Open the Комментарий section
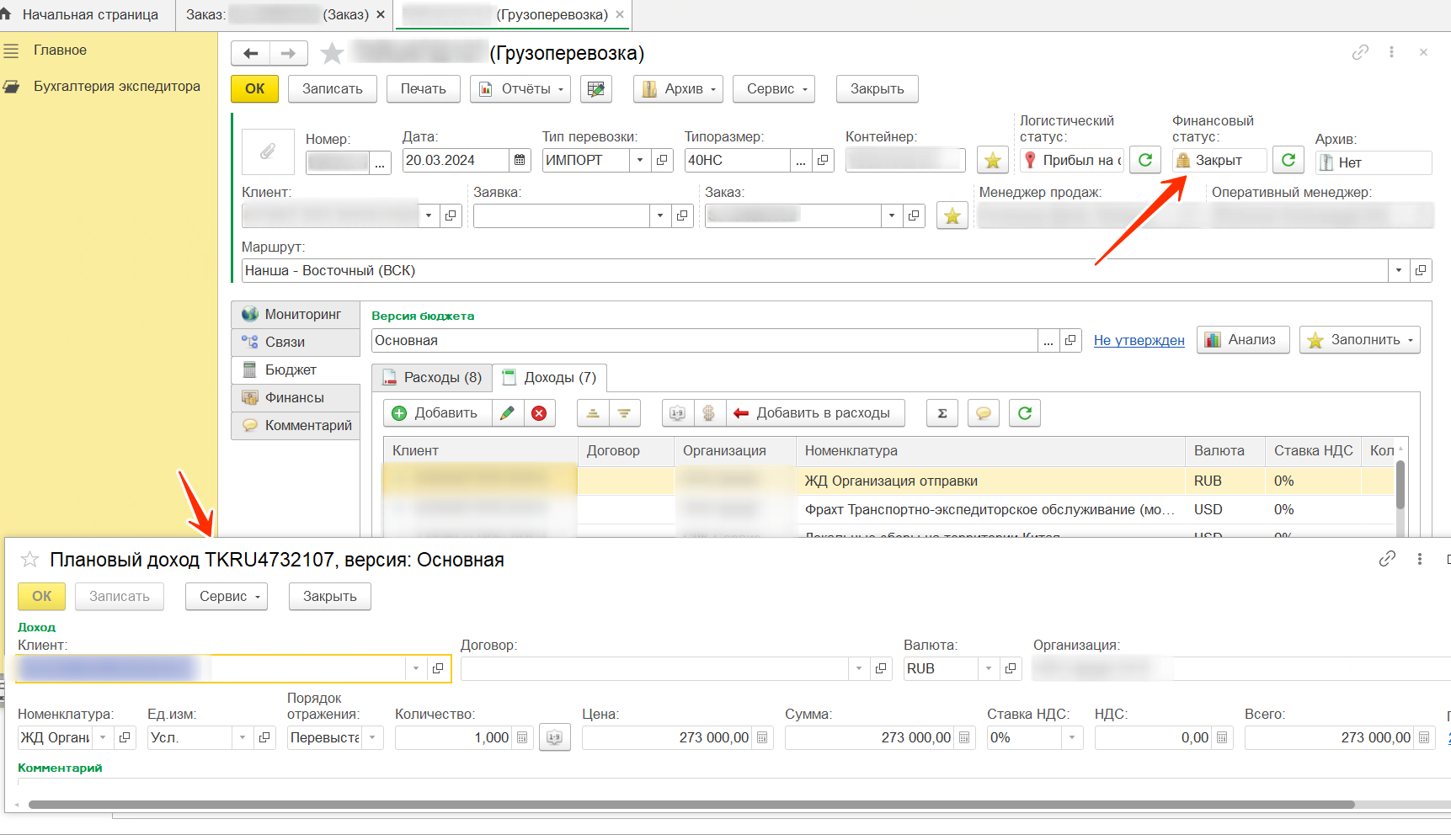 [x=296, y=425]
